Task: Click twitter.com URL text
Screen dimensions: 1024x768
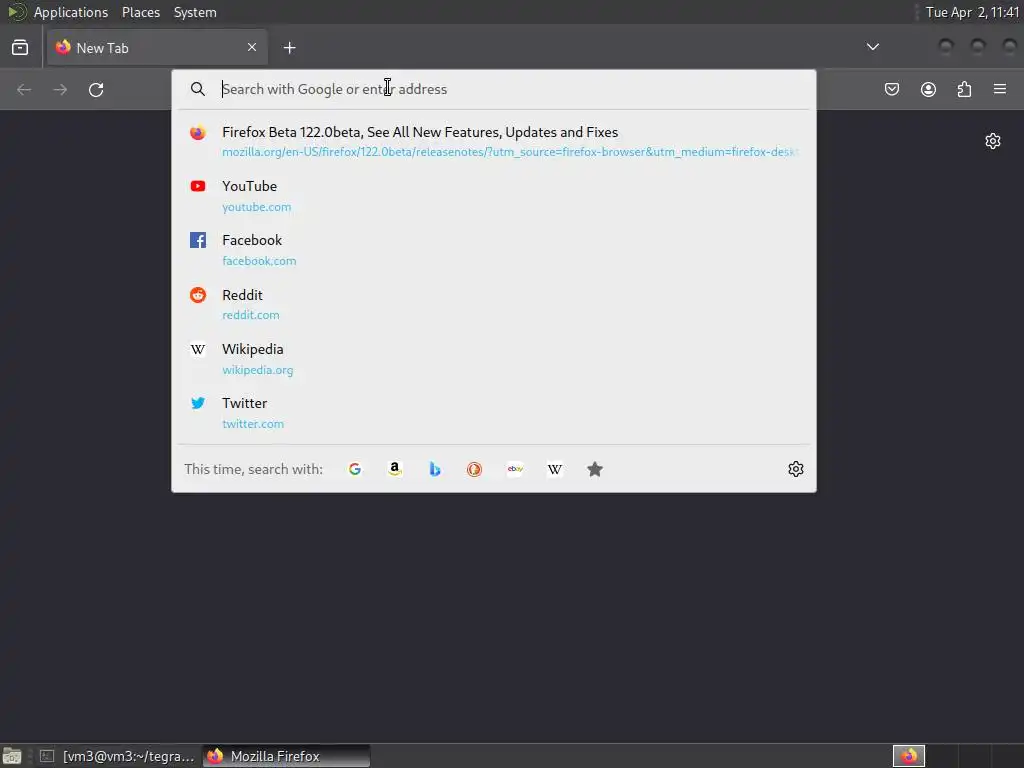Action: (x=253, y=424)
